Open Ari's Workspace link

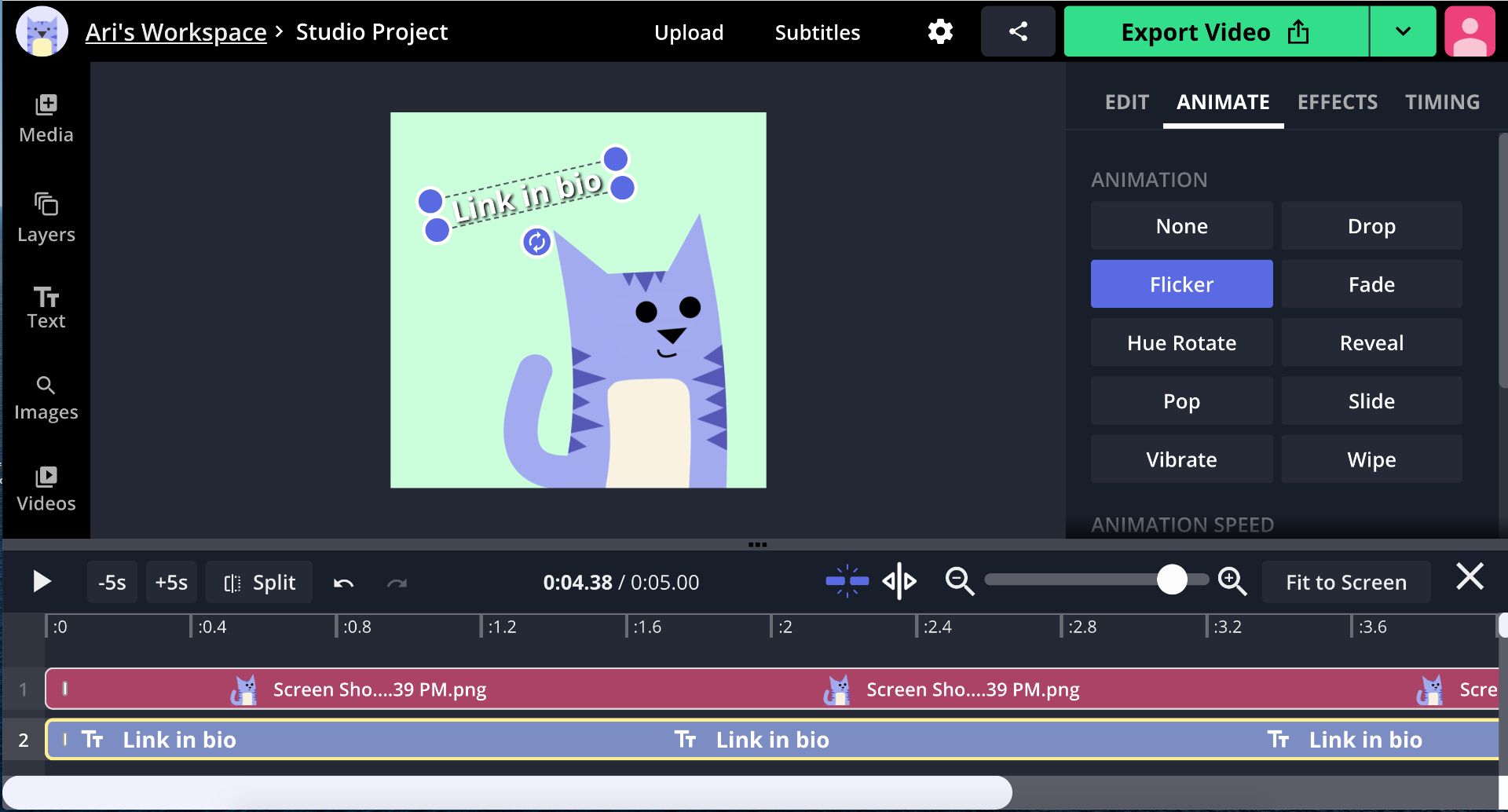[176, 32]
